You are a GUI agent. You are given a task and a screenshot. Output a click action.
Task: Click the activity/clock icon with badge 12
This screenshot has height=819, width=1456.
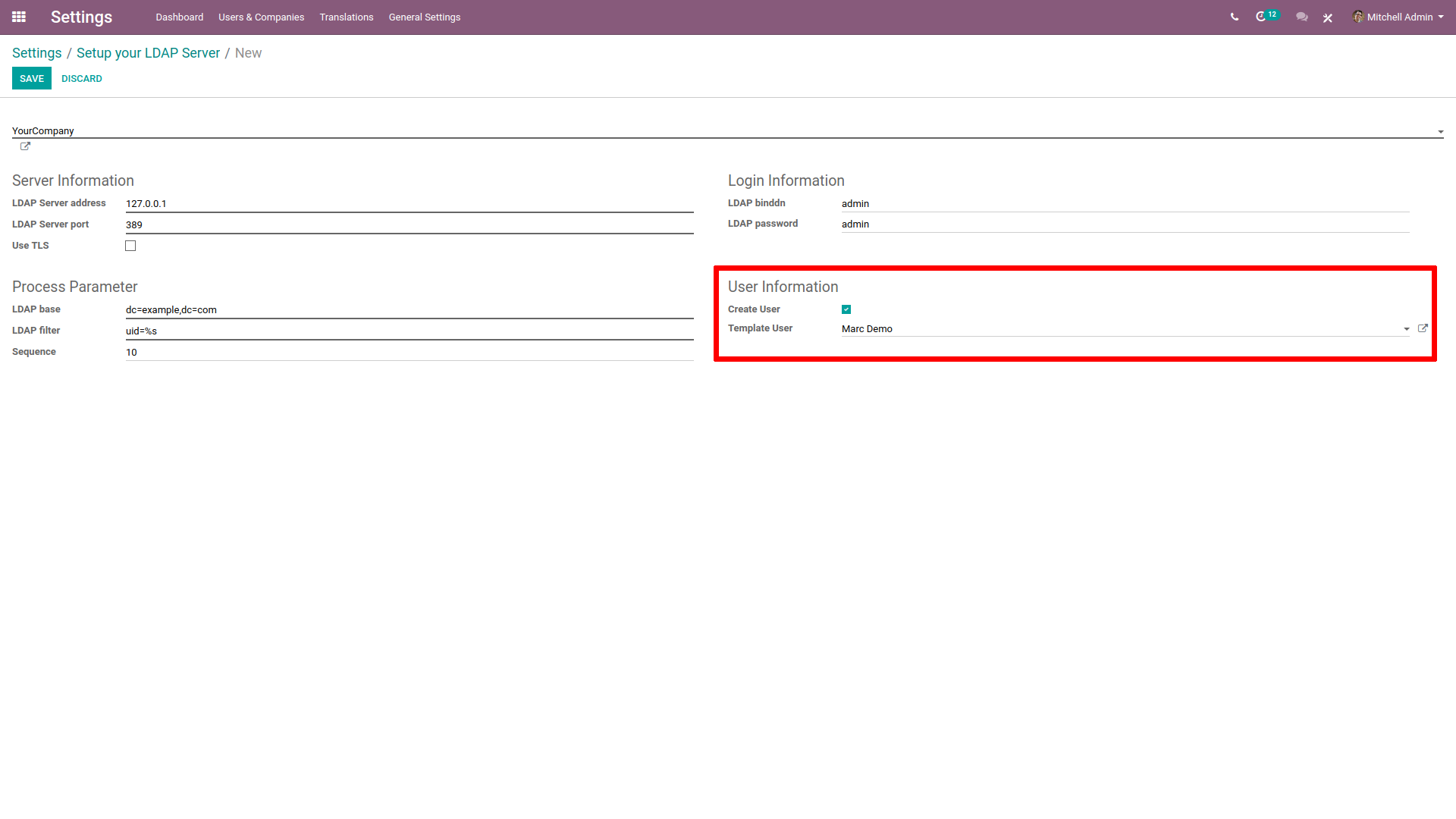(x=1265, y=17)
